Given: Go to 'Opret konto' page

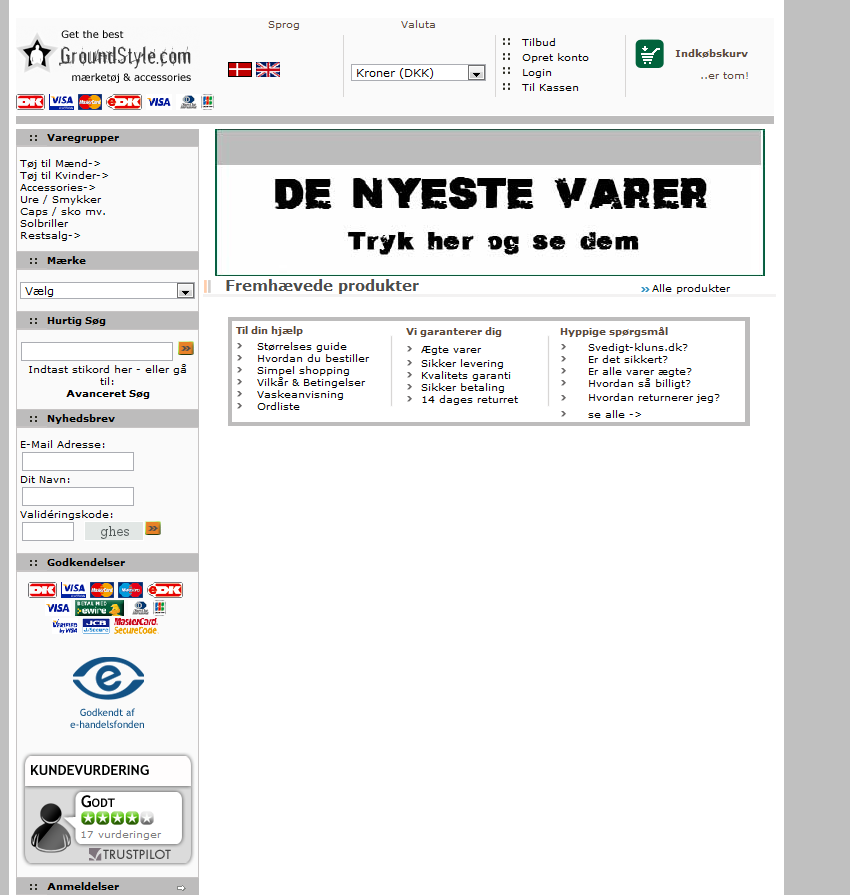Looking at the screenshot, I should [x=555, y=58].
